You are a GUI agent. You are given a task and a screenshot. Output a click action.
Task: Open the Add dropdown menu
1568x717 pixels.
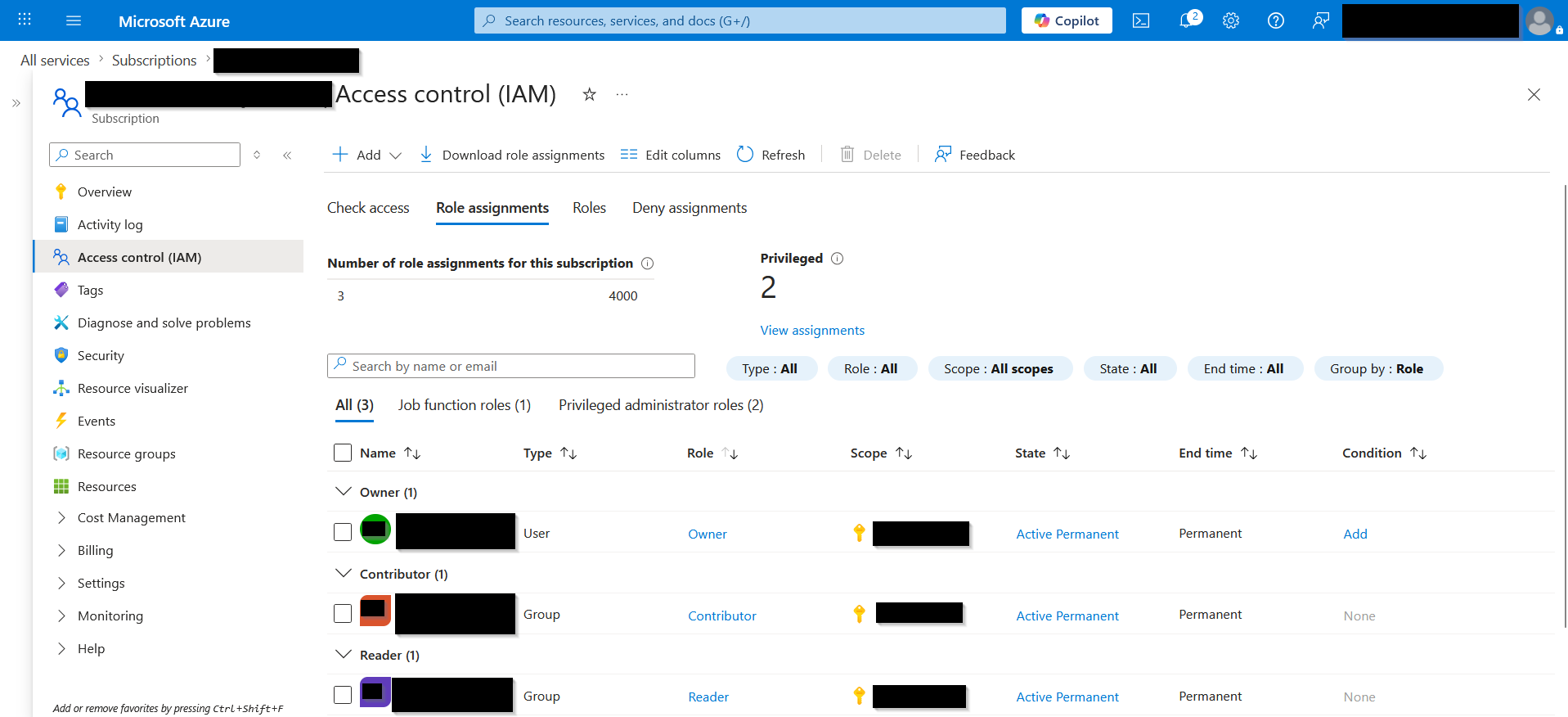click(366, 155)
